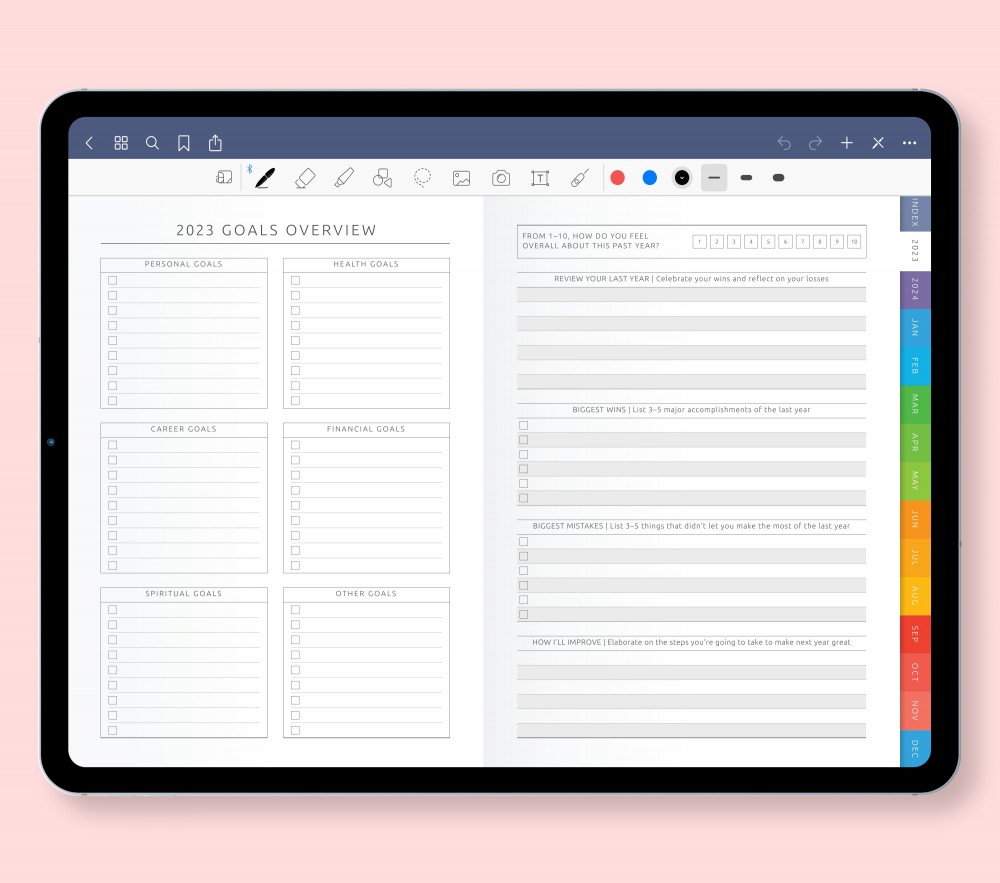Open the INDEX side tab
The width and height of the screenshot is (1000, 883).
tap(915, 213)
